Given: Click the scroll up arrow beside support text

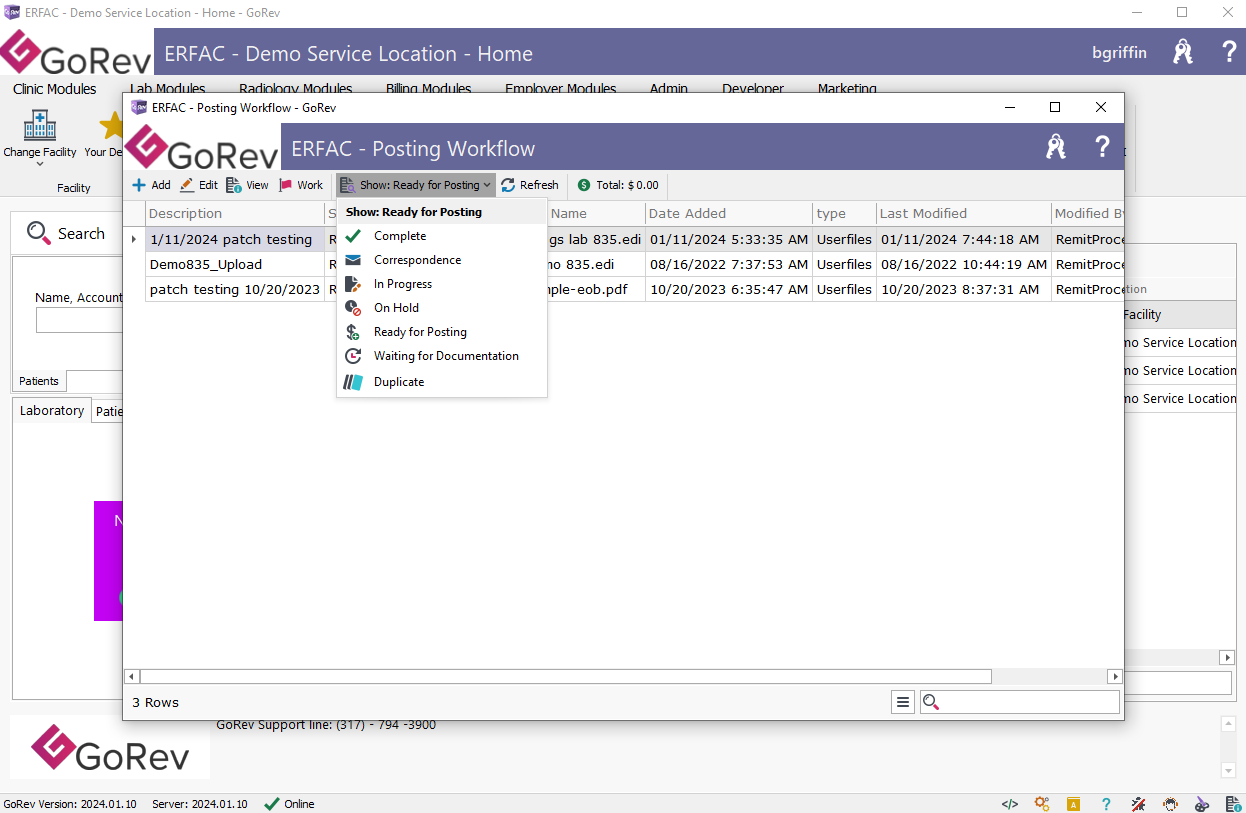Looking at the screenshot, I should tap(1229, 723).
